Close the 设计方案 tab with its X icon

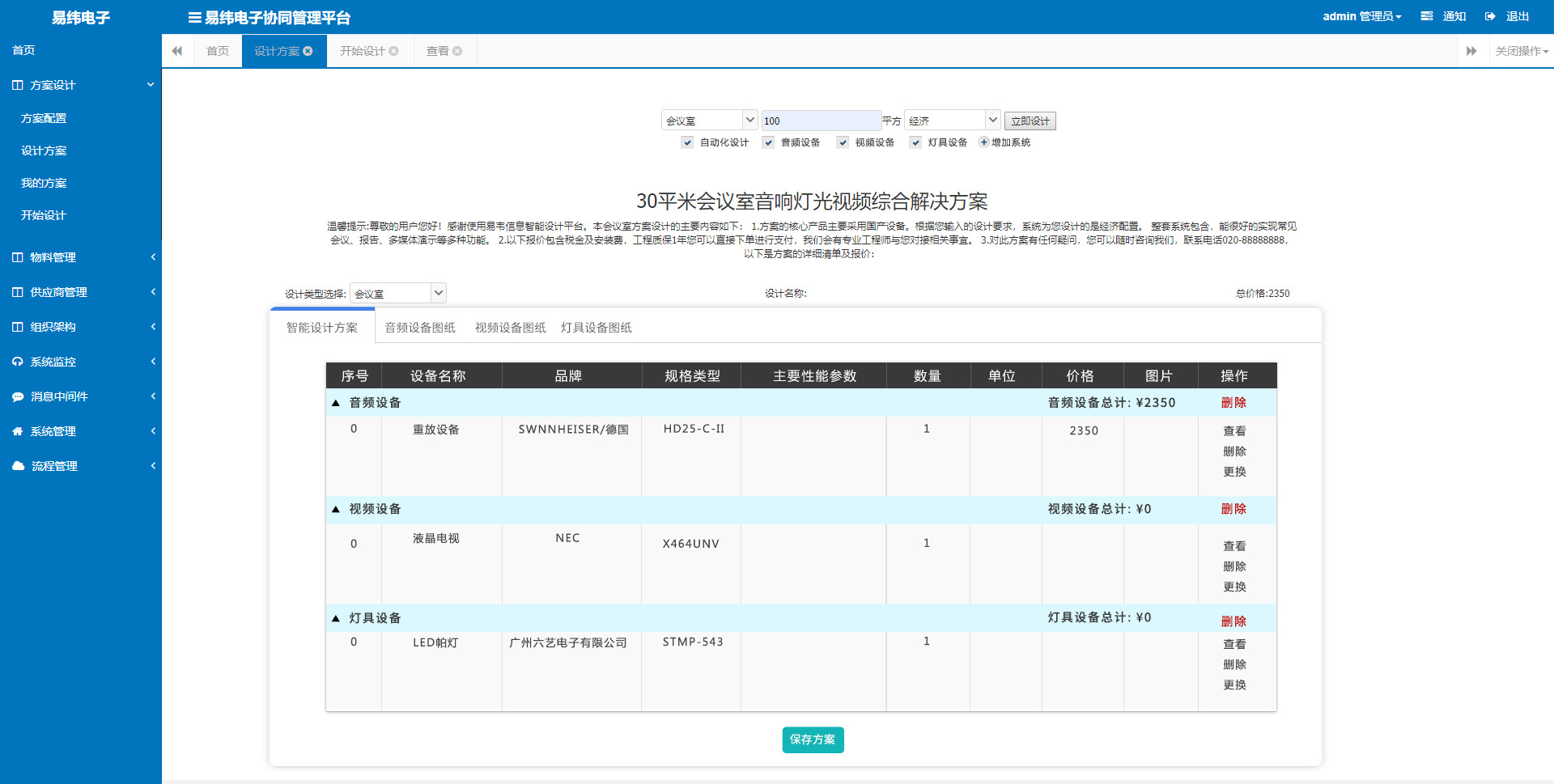click(x=308, y=51)
